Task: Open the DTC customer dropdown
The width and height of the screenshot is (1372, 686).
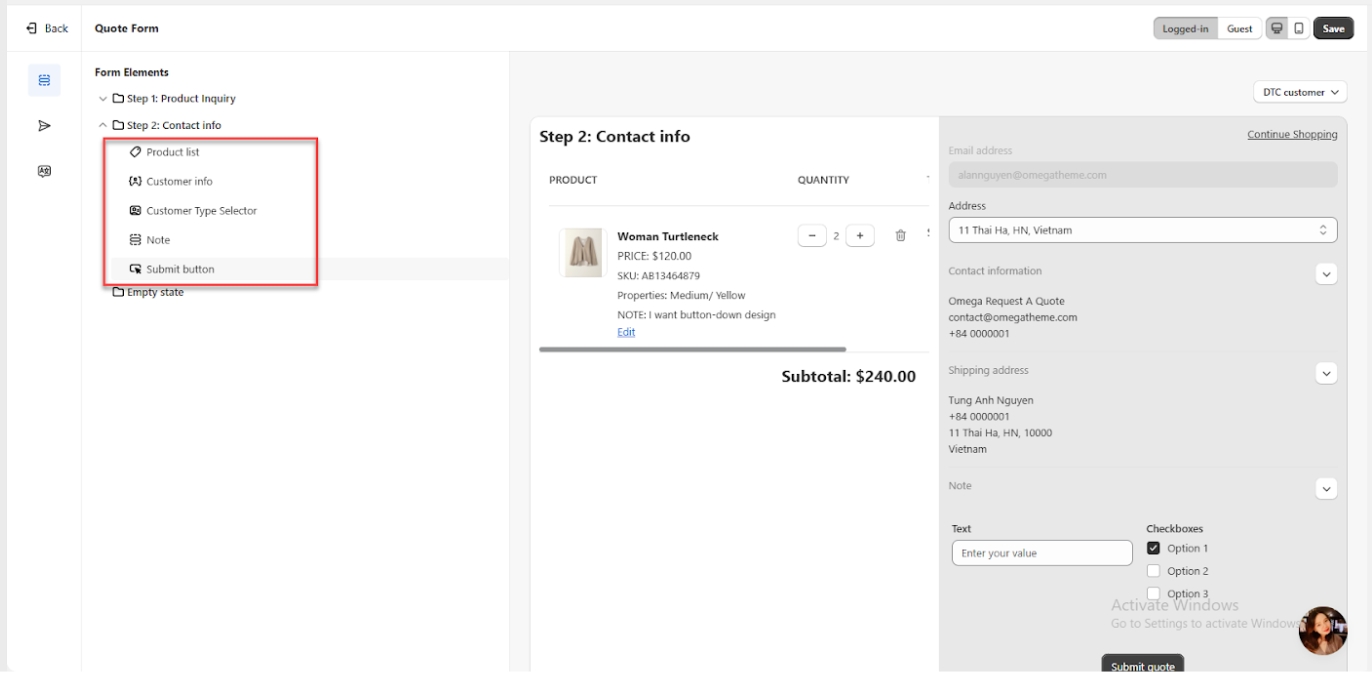Action: click(1300, 92)
